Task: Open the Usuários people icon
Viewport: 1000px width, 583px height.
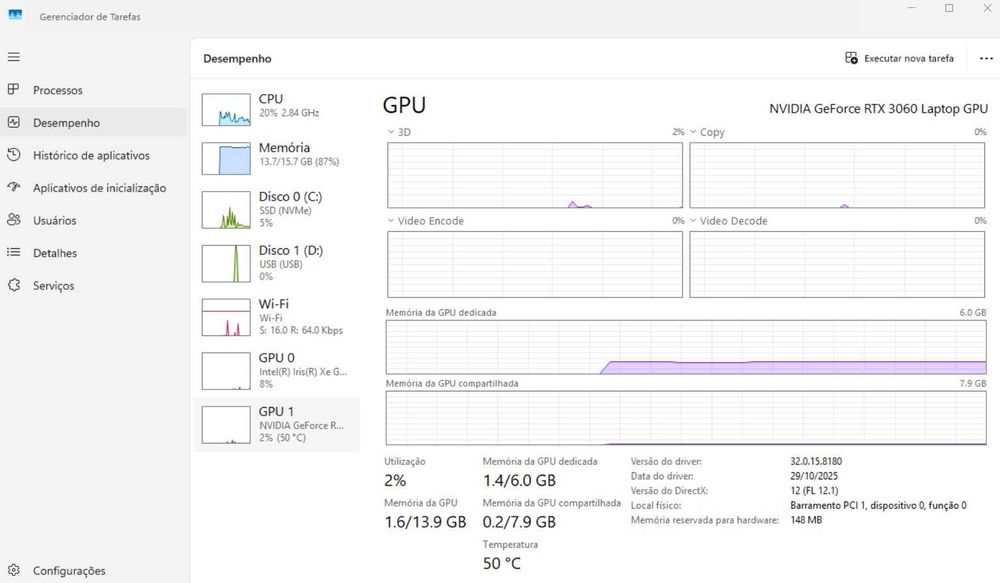Action: 13,219
